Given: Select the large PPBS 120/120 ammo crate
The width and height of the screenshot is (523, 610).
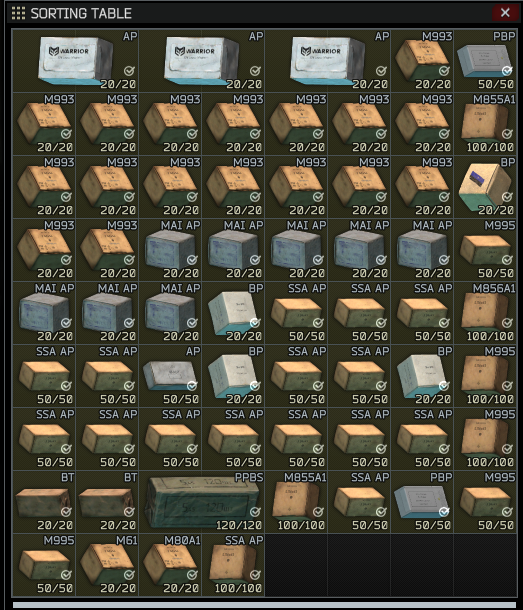Looking at the screenshot, I should coord(202,502).
